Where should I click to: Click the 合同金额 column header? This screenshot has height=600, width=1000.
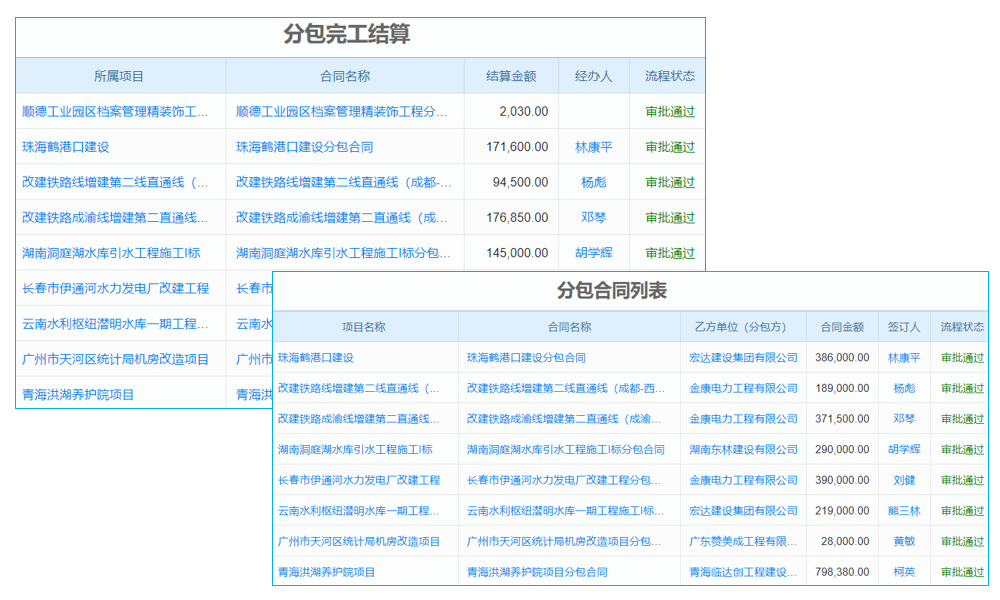(x=842, y=326)
